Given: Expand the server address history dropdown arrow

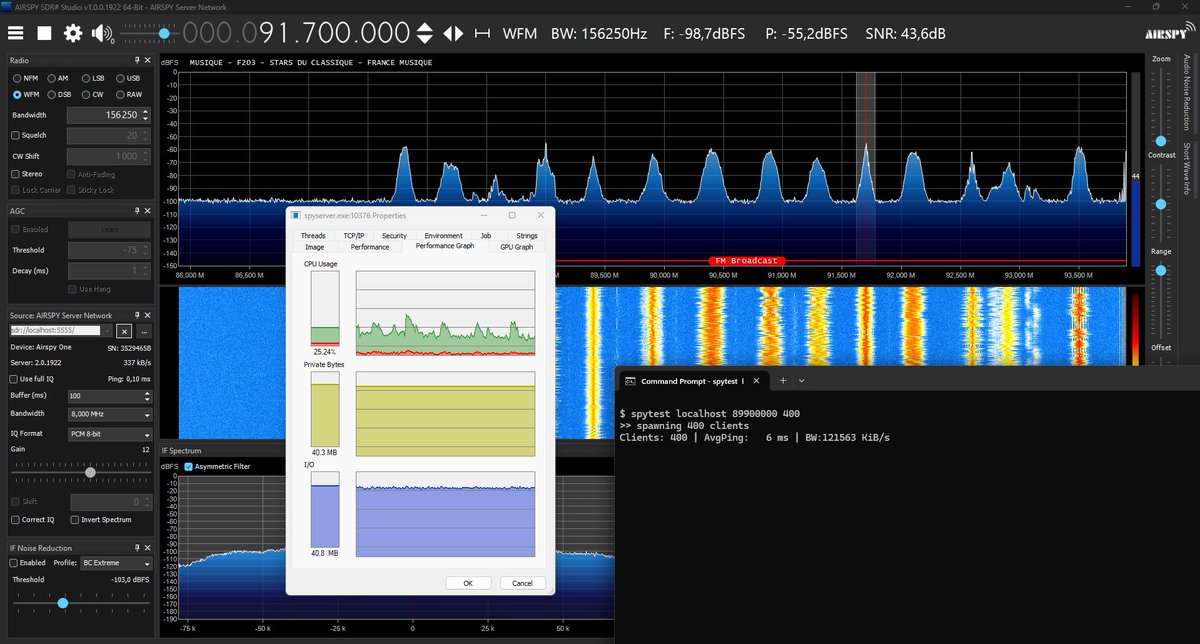Looking at the screenshot, I should click(106, 331).
